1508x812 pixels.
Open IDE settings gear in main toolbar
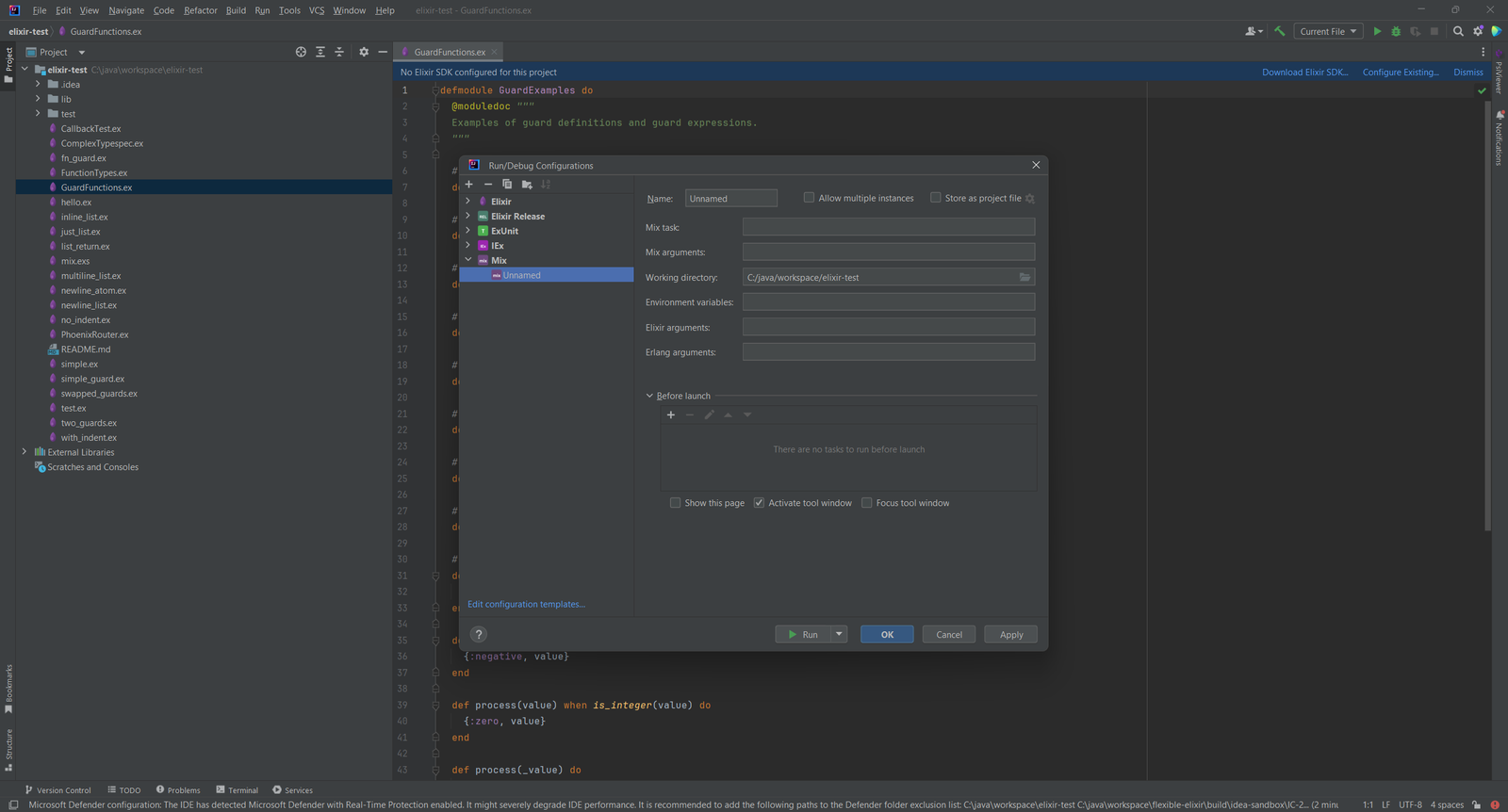click(1478, 31)
